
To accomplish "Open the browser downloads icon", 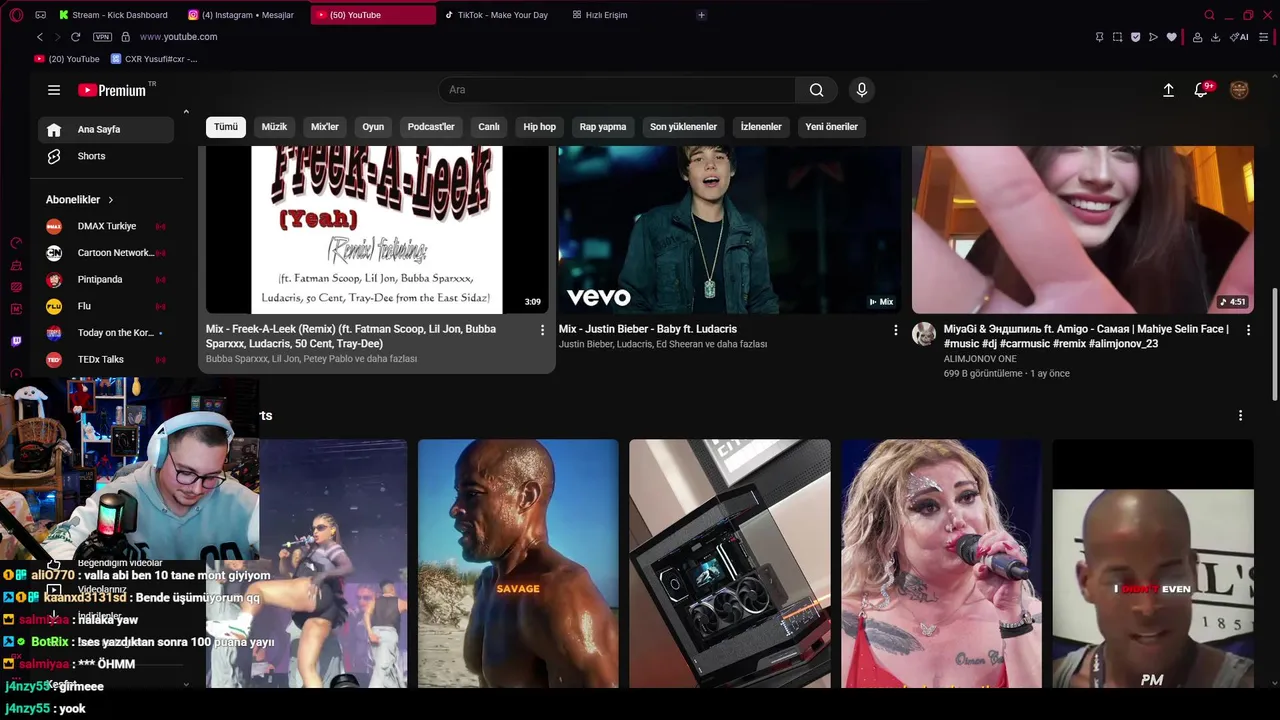I will (x=1215, y=37).
